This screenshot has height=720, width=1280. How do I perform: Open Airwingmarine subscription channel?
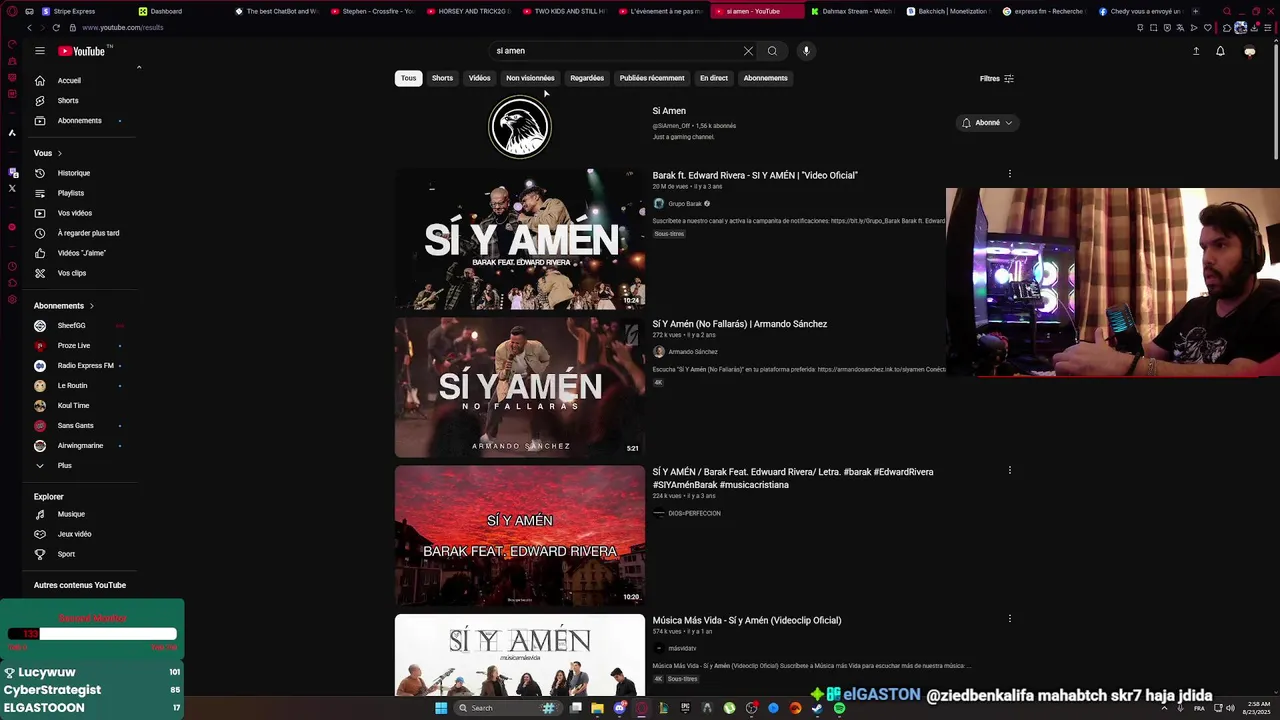click(x=78, y=446)
